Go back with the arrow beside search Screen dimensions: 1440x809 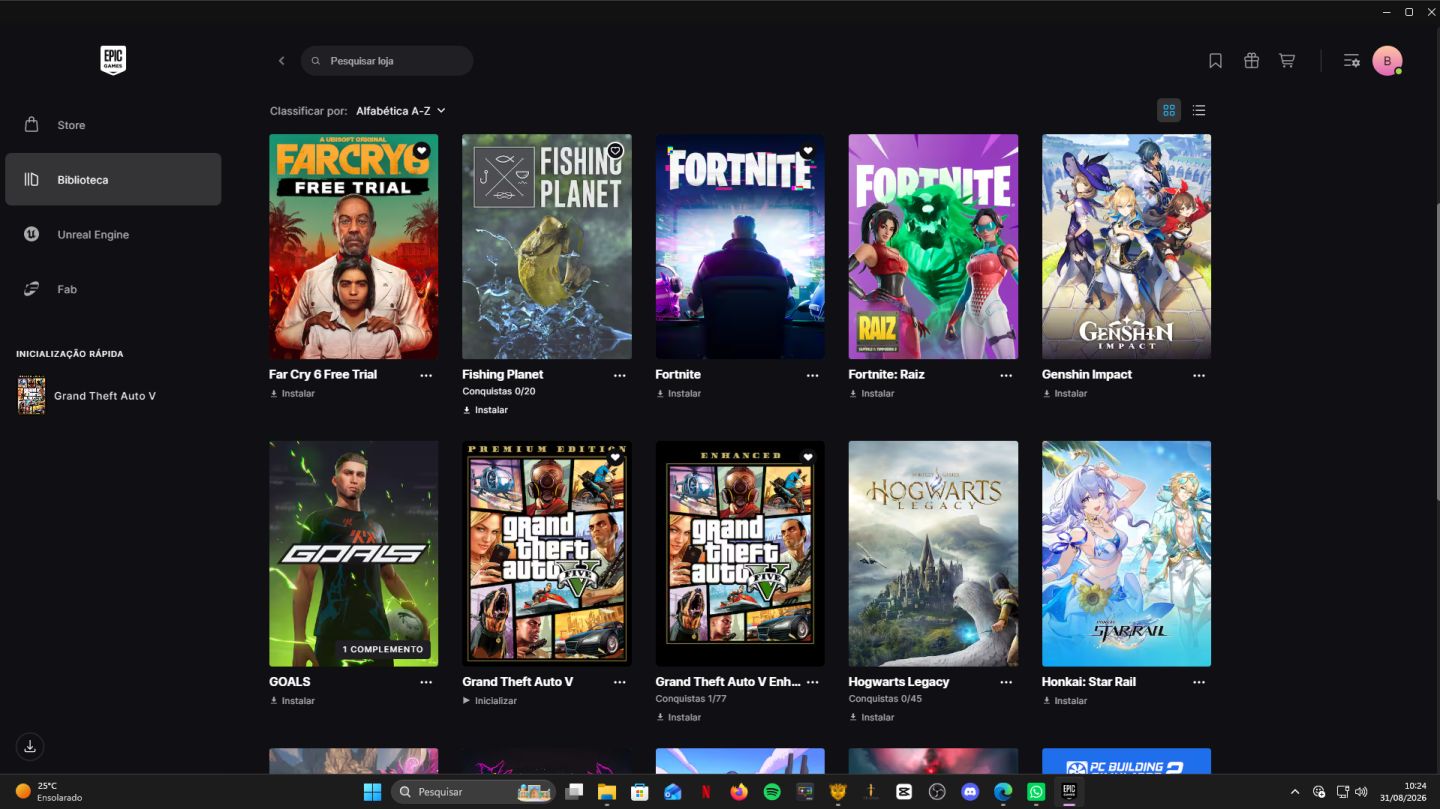point(282,61)
